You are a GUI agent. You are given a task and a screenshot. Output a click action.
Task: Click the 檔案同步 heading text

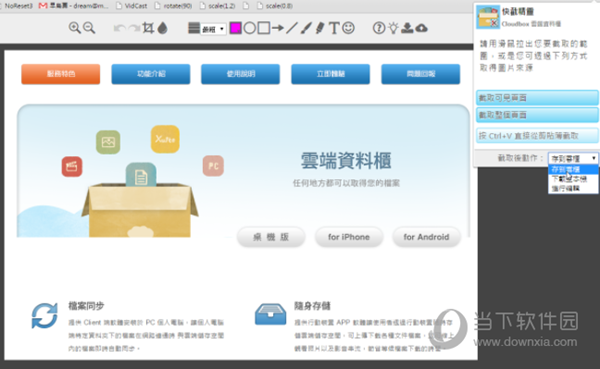coord(86,306)
